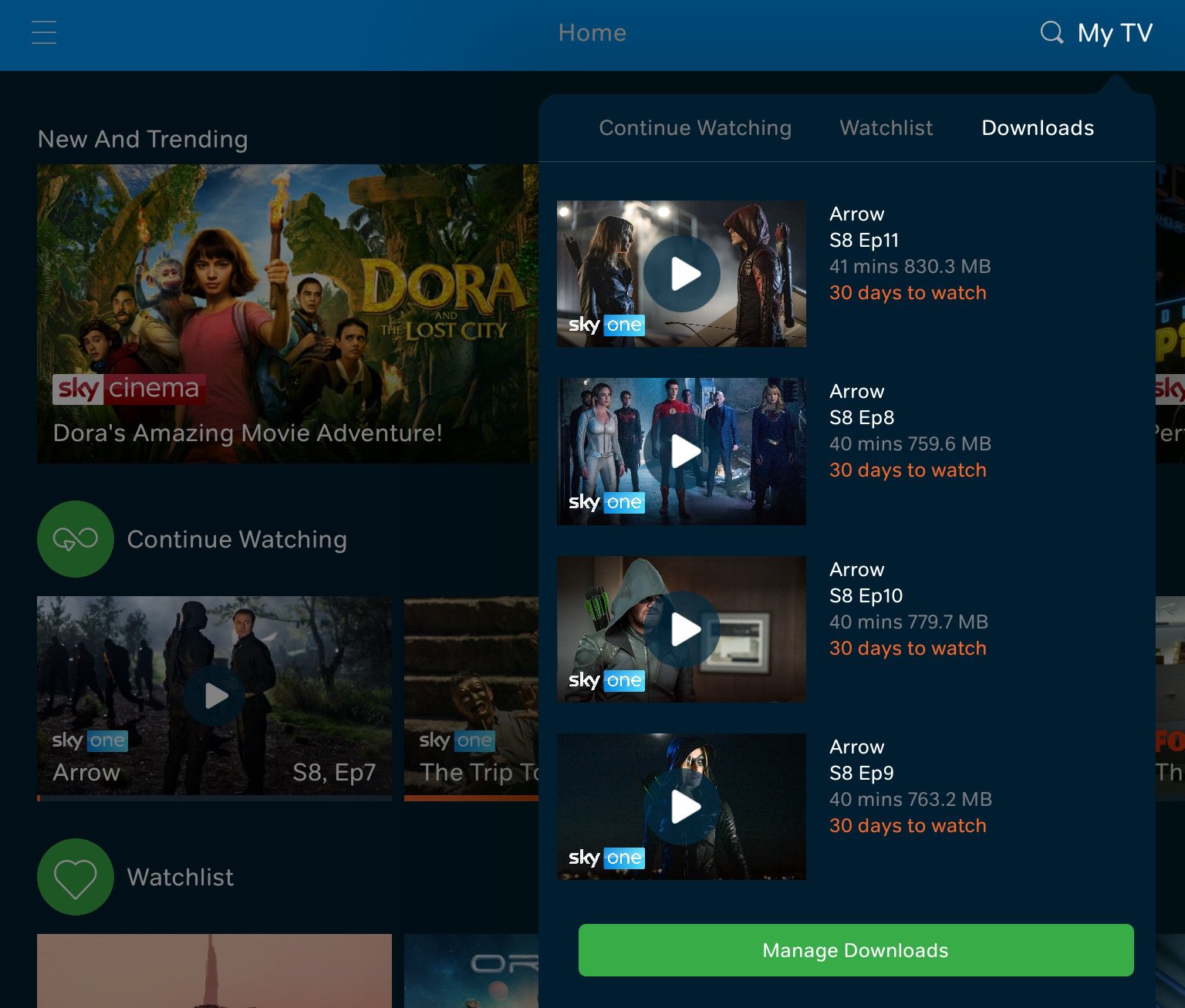Click '40 mins 779.7 MB' text
Viewport: 1185px width, 1008px height.
(909, 622)
